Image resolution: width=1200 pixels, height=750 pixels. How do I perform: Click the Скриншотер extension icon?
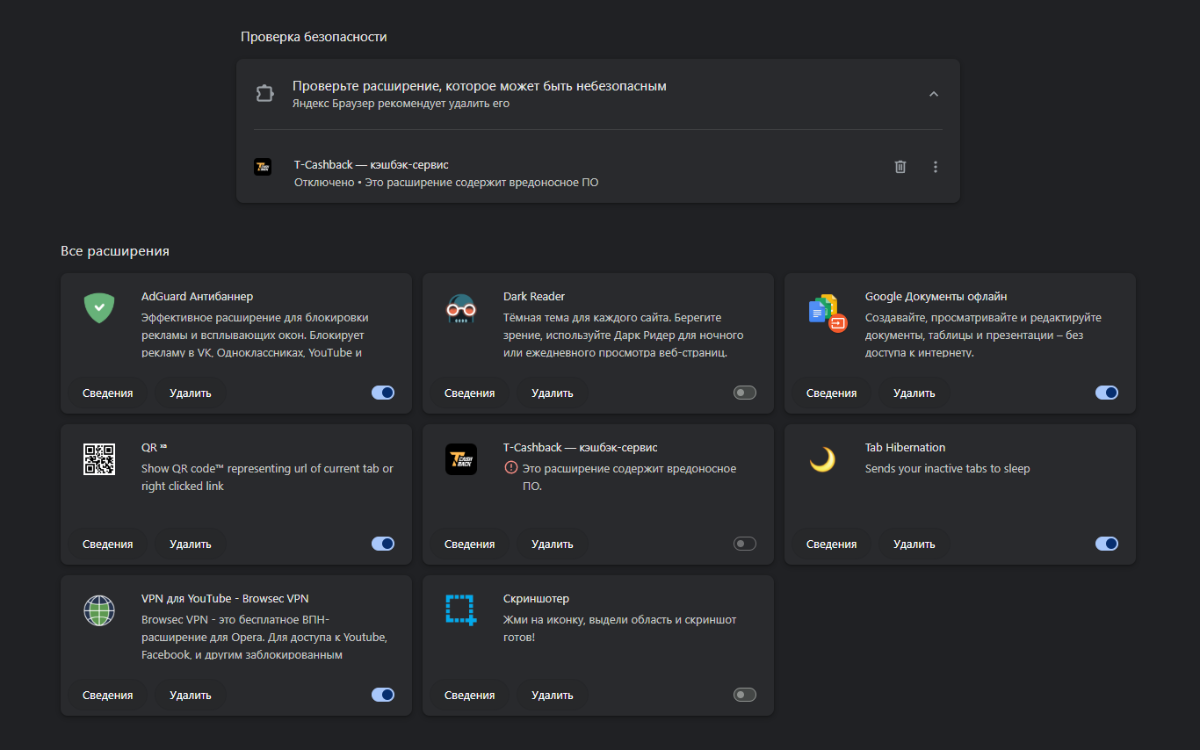click(x=460, y=610)
